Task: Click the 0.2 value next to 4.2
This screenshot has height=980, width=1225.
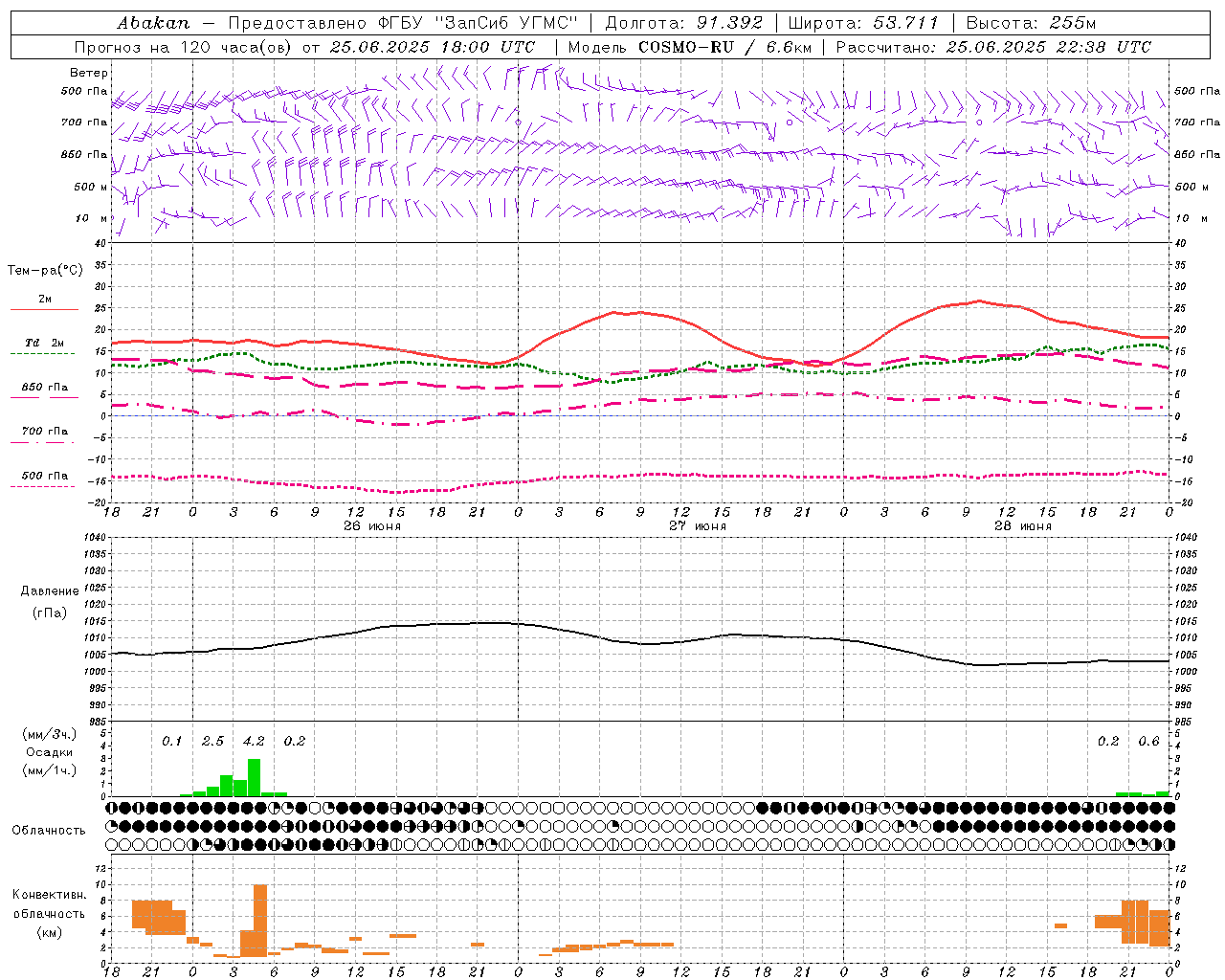Action: click(x=294, y=742)
